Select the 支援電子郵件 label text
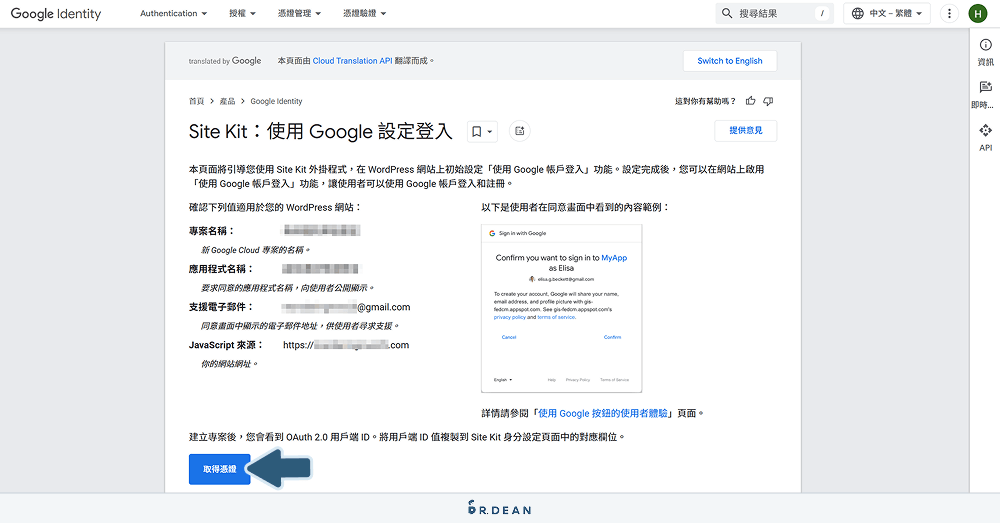Image resolution: width=1000 pixels, height=523 pixels. coord(221,307)
